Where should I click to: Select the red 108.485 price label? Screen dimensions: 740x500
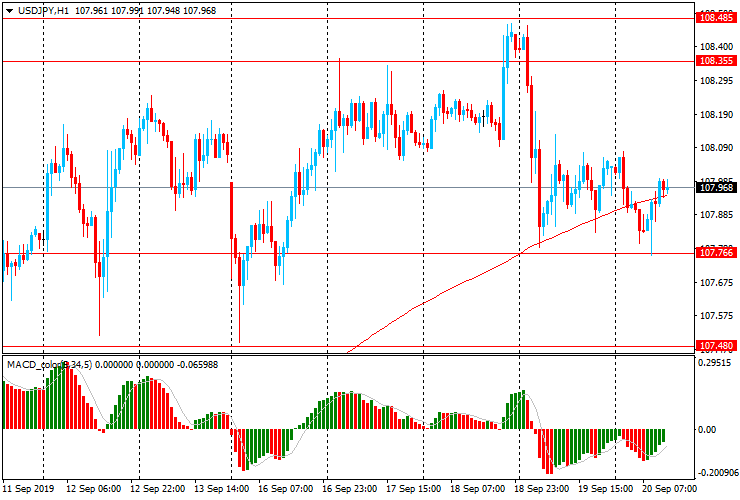pyautogui.click(x=717, y=17)
